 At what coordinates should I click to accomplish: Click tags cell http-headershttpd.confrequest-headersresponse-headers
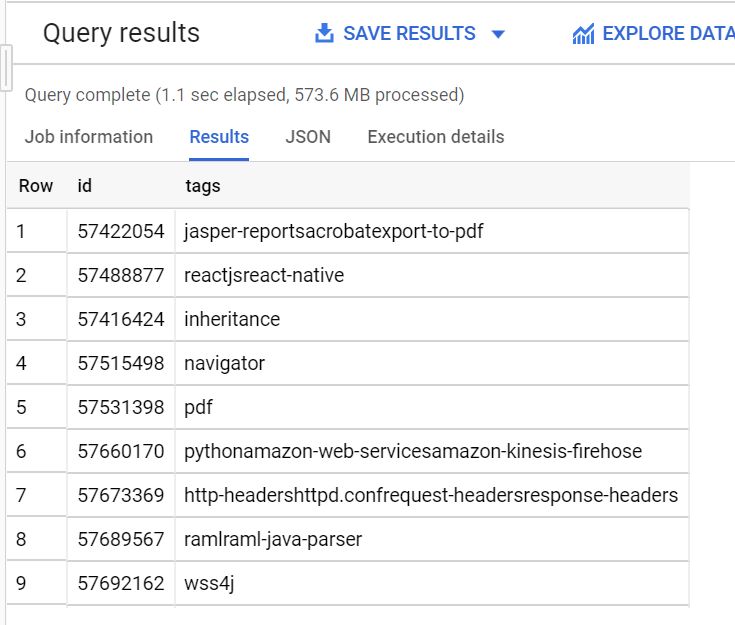click(432, 496)
